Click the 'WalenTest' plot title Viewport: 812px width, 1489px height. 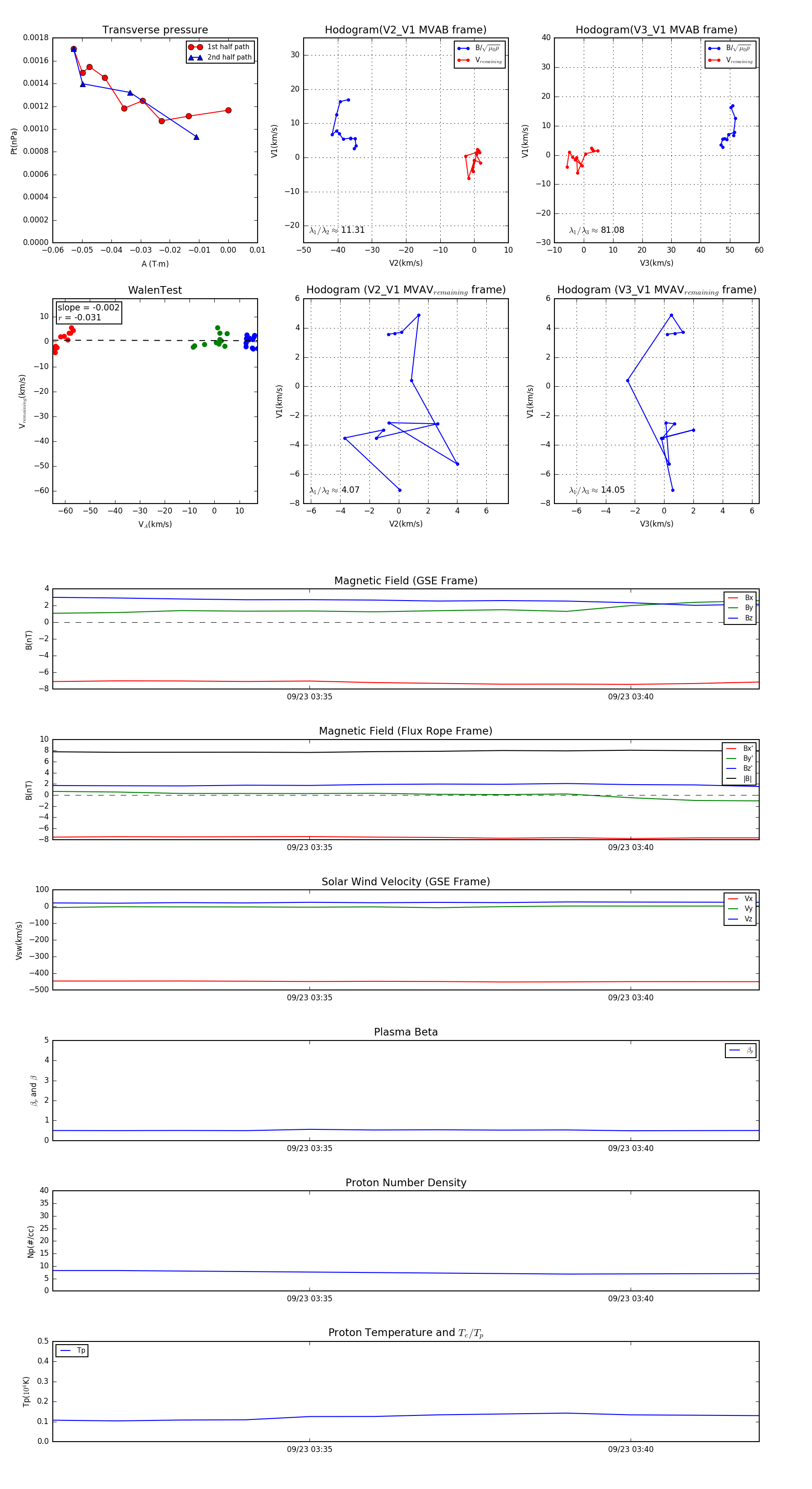pos(155,290)
